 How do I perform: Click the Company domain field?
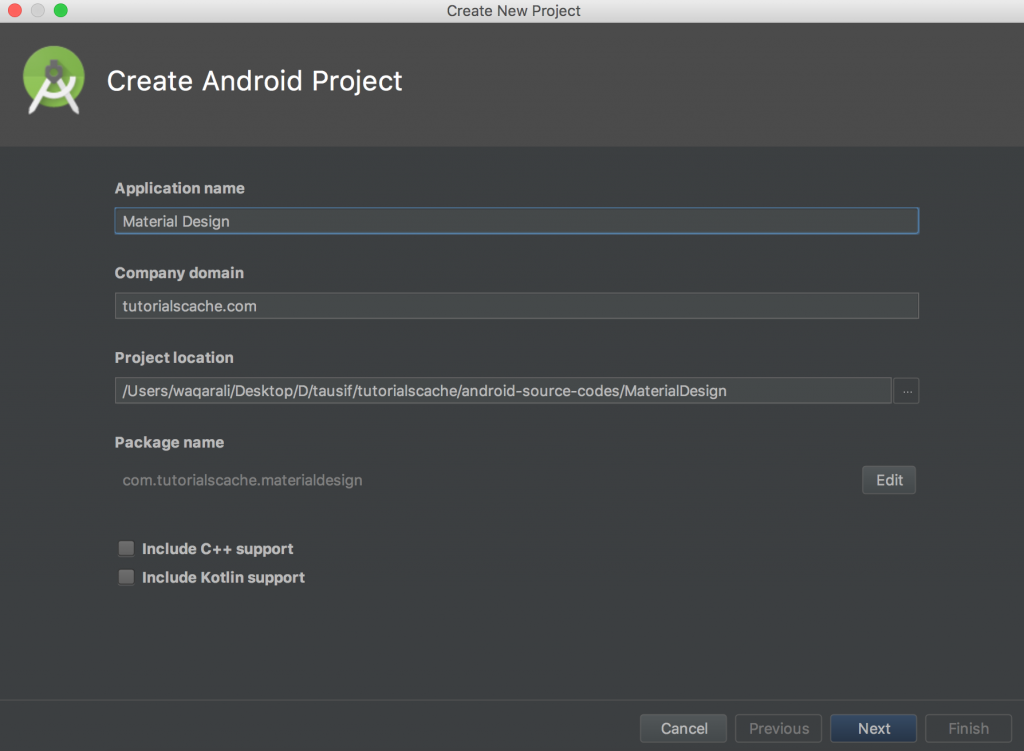click(516, 305)
